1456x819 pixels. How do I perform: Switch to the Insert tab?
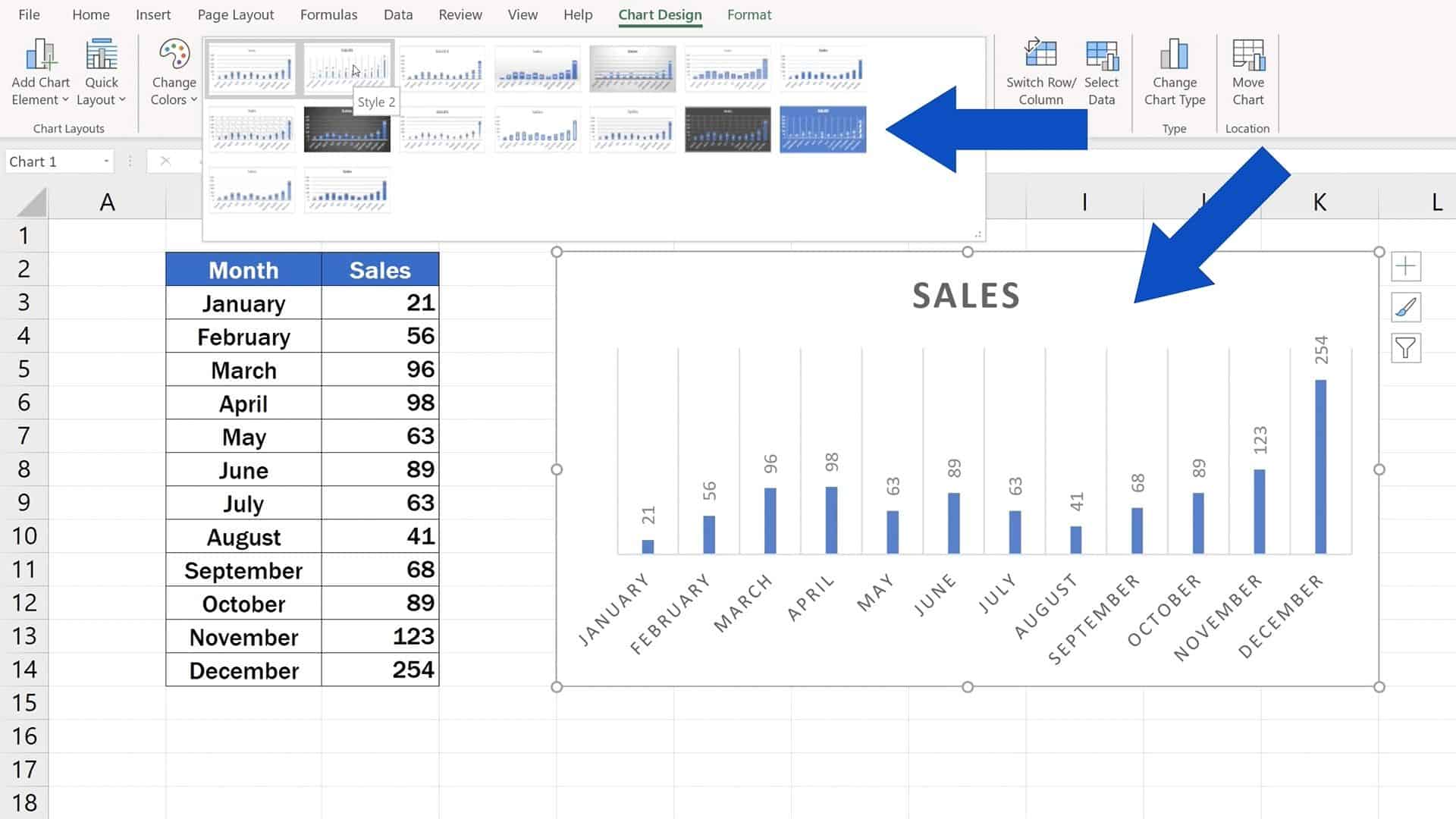153,14
